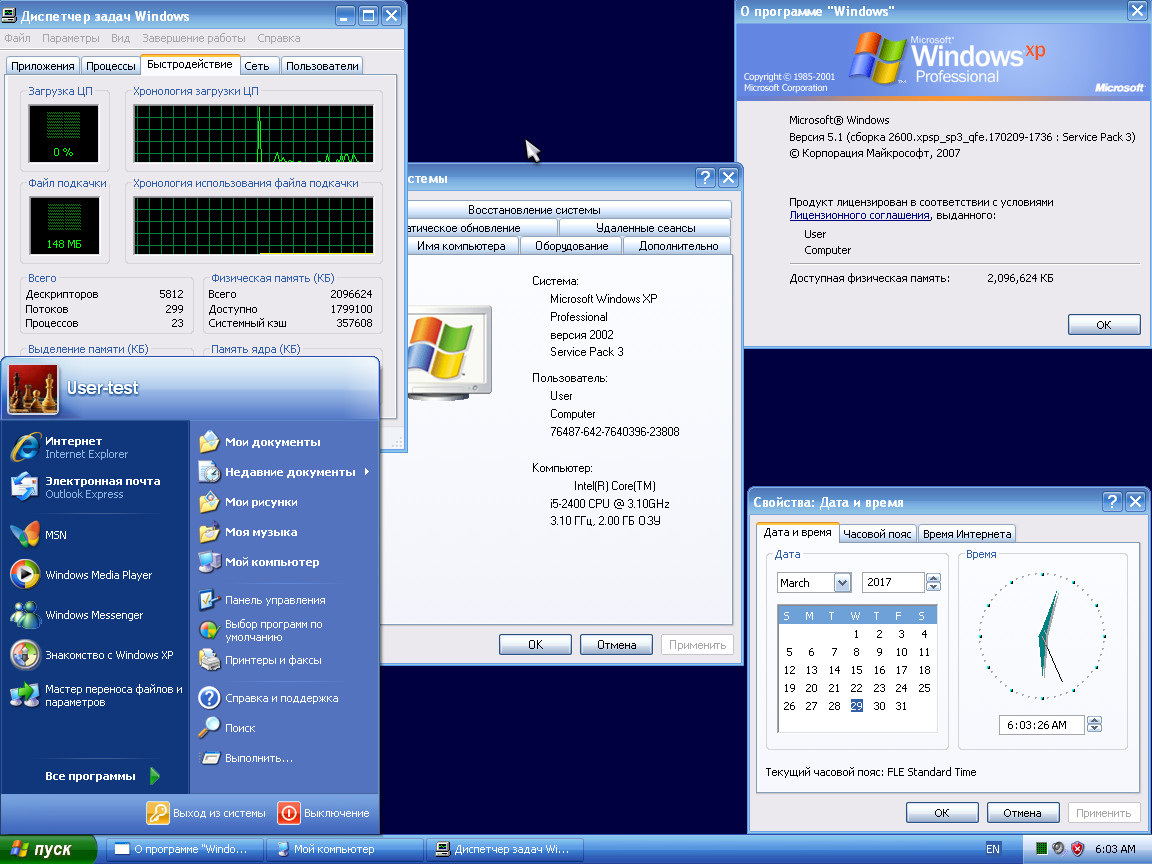Image resolution: width=1152 pixels, height=864 pixels.
Task: Open Windows Messenger
Action: point(25,615)
